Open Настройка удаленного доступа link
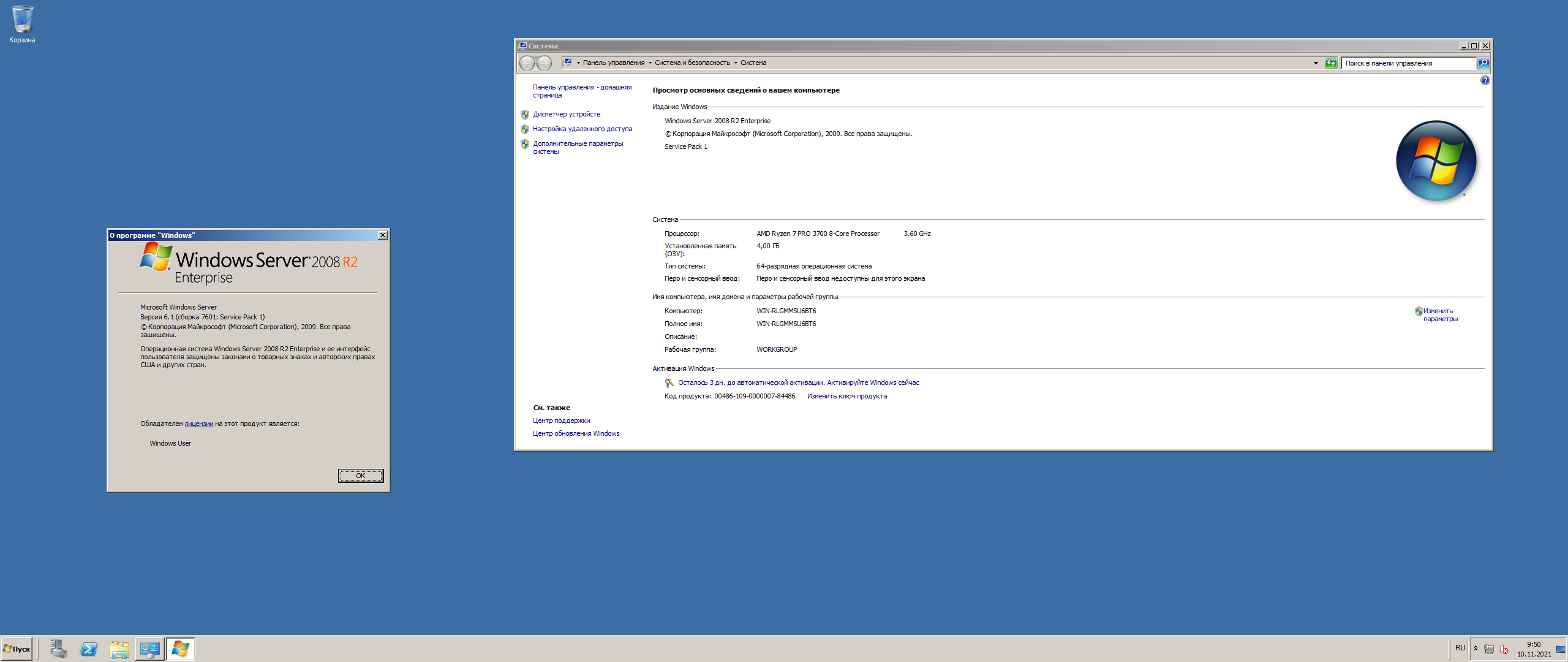The width and height of the screenshot is (1568, 662). (x=582, y=129)
